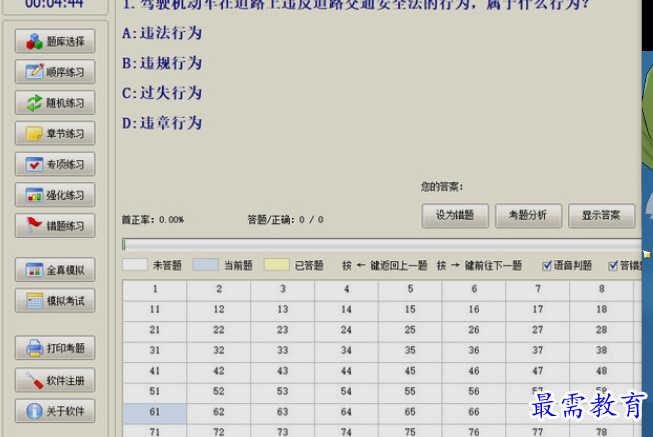Open 软件注册 registration button
Image resolution: width=653 pixels, height=437 pixels.
pos(55,380)
